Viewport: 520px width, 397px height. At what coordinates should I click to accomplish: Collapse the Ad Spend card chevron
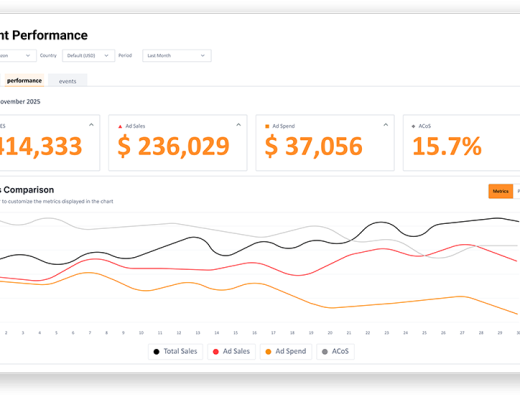tap(386, 125)
